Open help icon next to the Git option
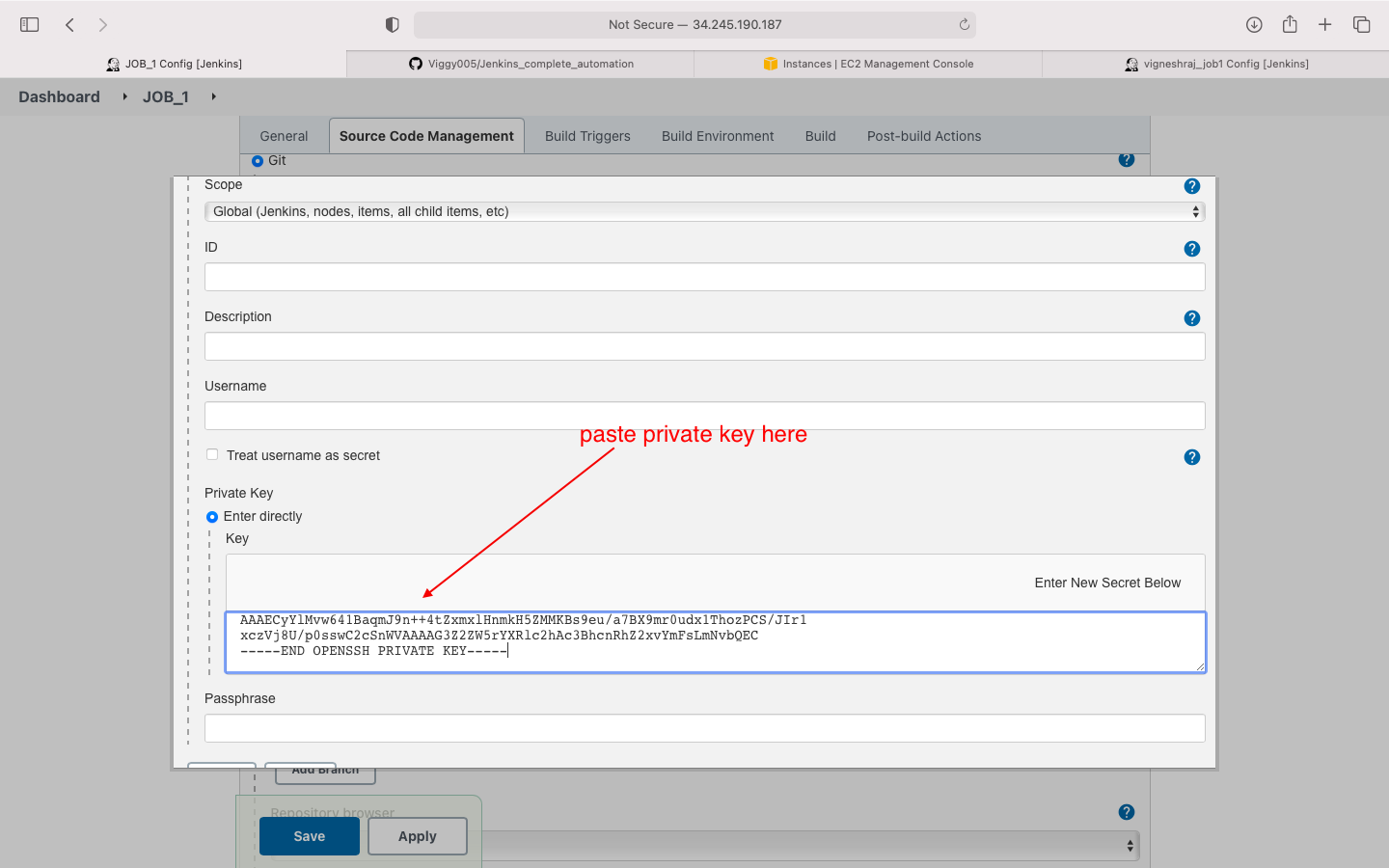Image resolution: width=1389 pixels, height=868 pixels. tap(1127, 160)
